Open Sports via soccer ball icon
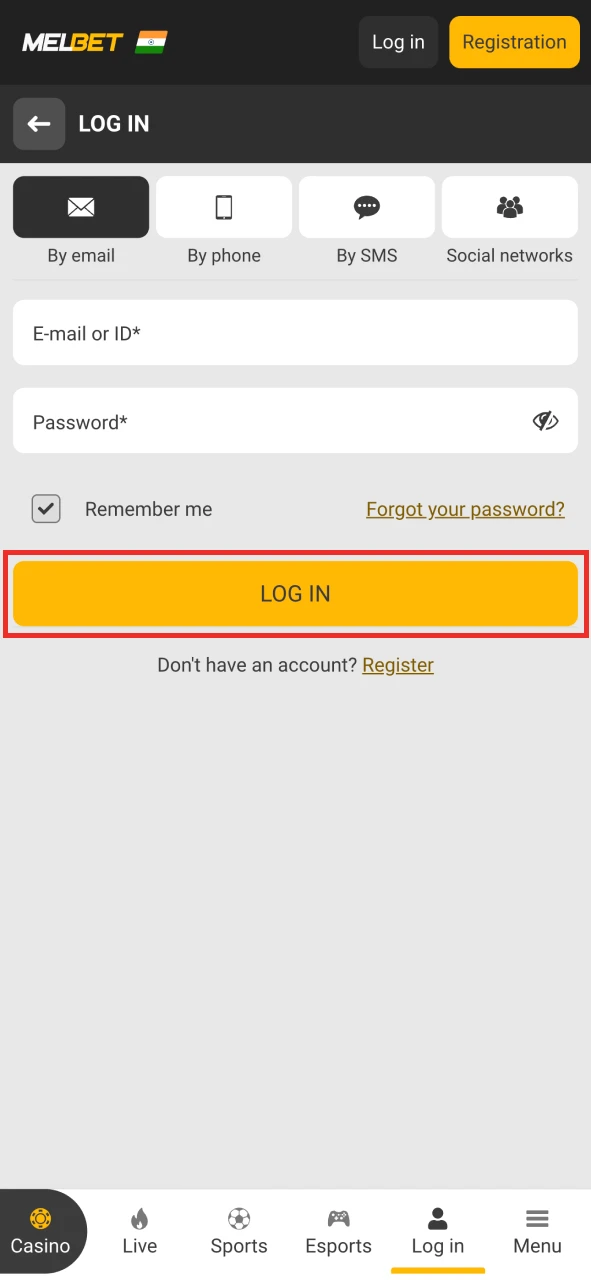 click(239, 1218)
